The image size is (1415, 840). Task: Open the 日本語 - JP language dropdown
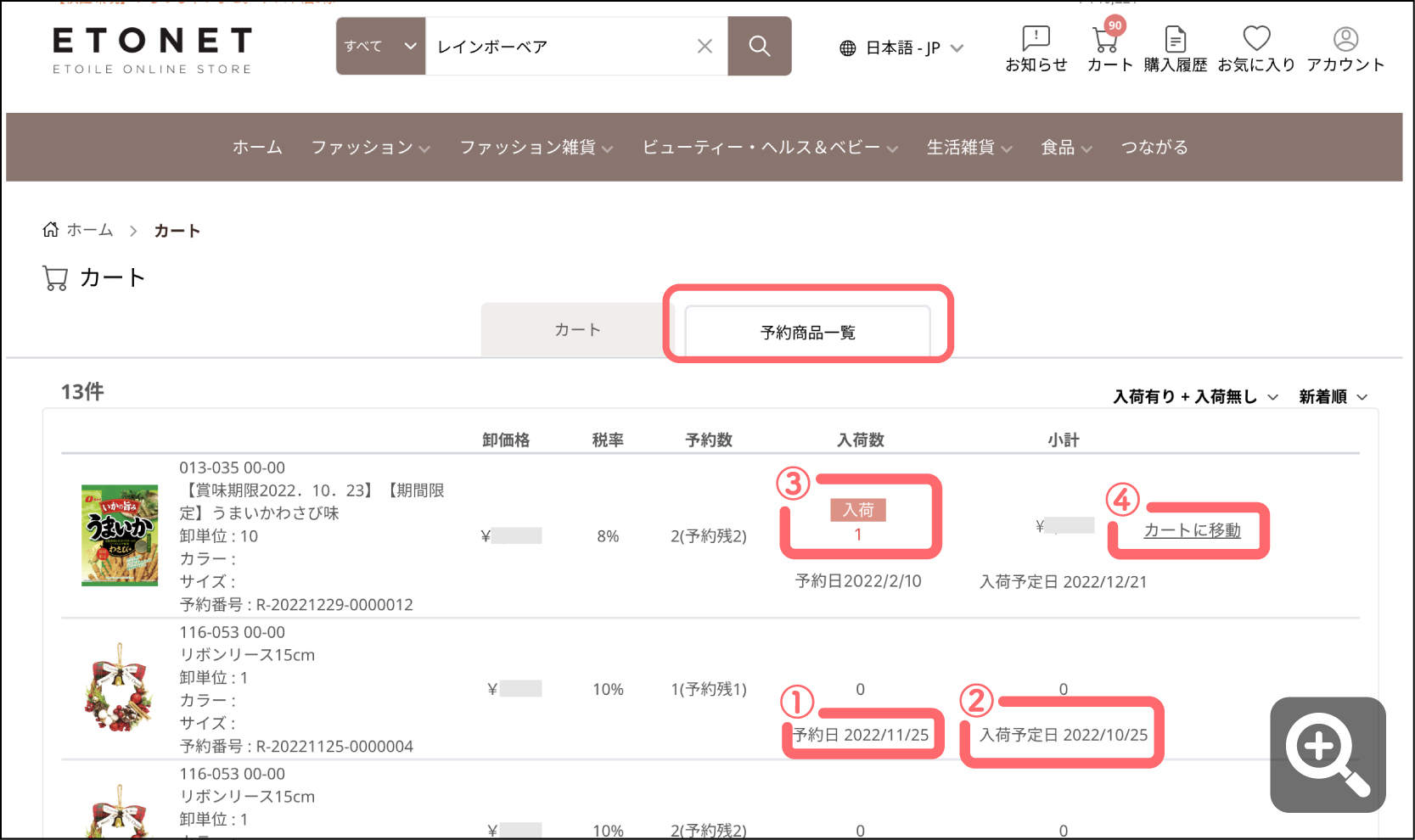pyautogui.click(x=902, y=48)
